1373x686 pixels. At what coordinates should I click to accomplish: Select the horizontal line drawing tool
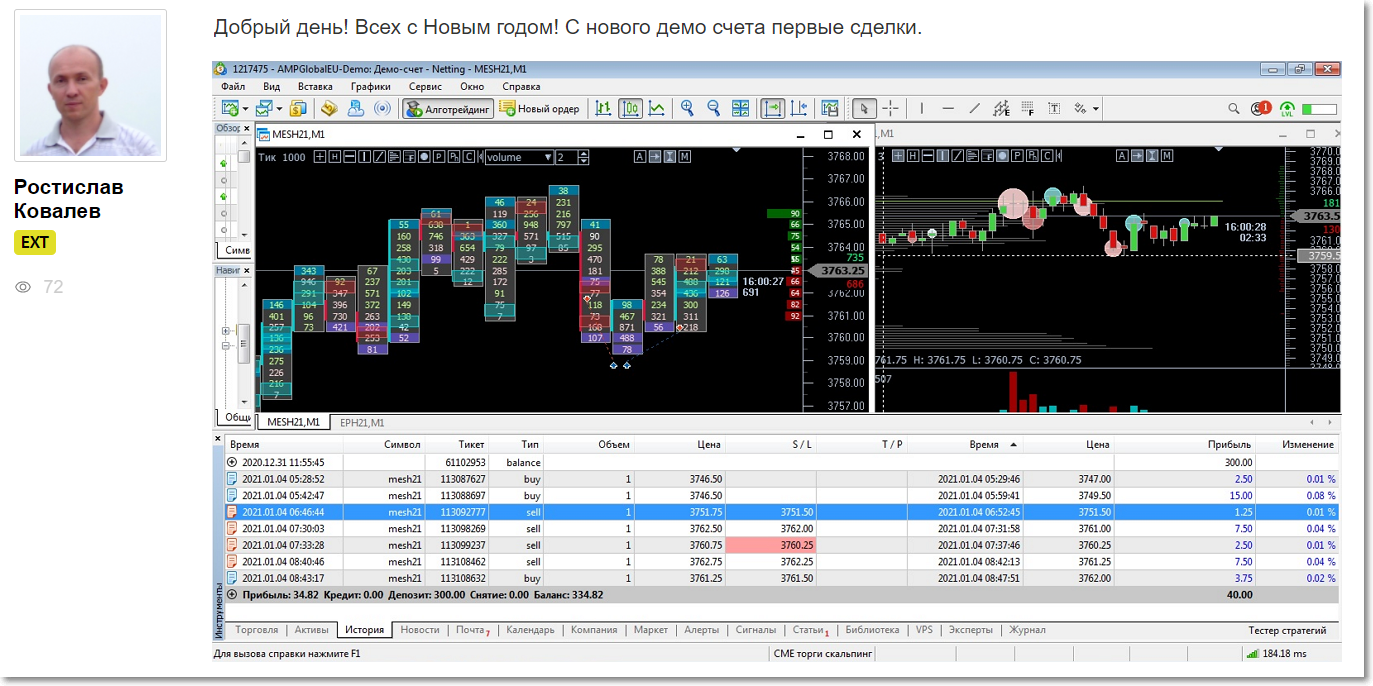[948, 108]
